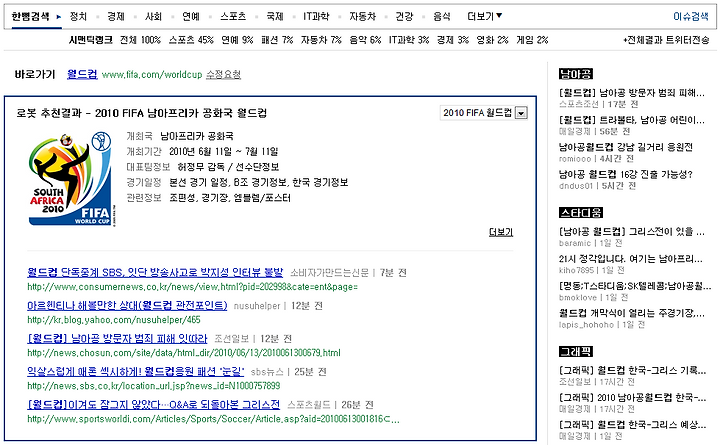Select the 연예 category

pos(191,17)
